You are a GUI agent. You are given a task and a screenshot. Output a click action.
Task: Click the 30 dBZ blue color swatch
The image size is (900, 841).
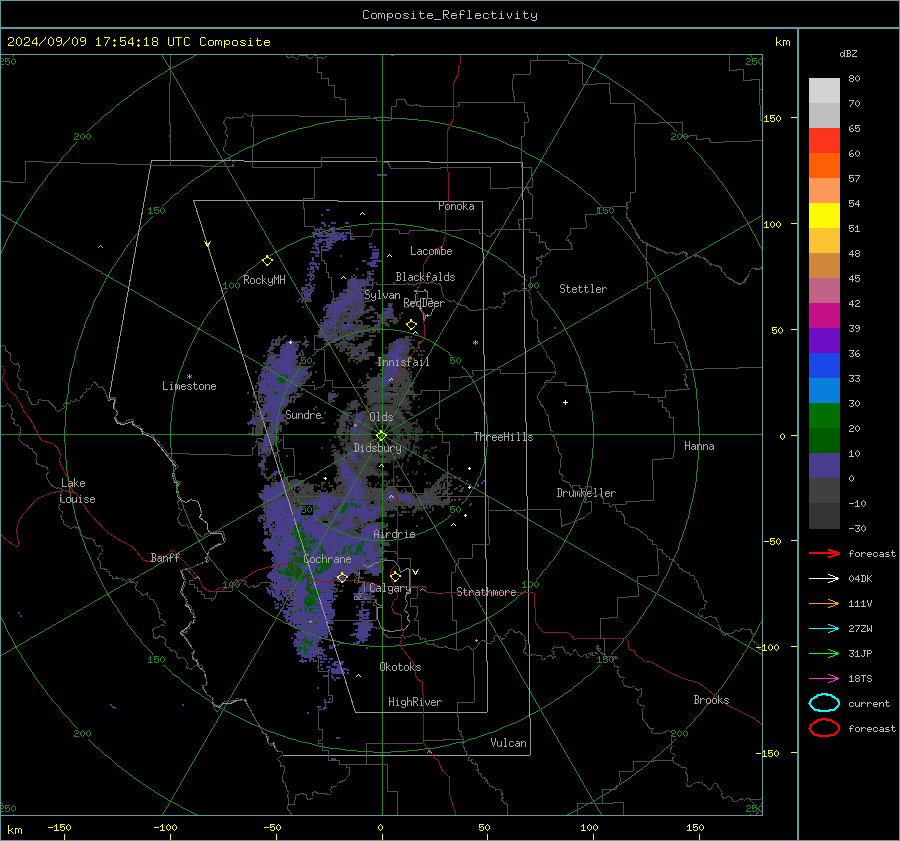[824, 390]
